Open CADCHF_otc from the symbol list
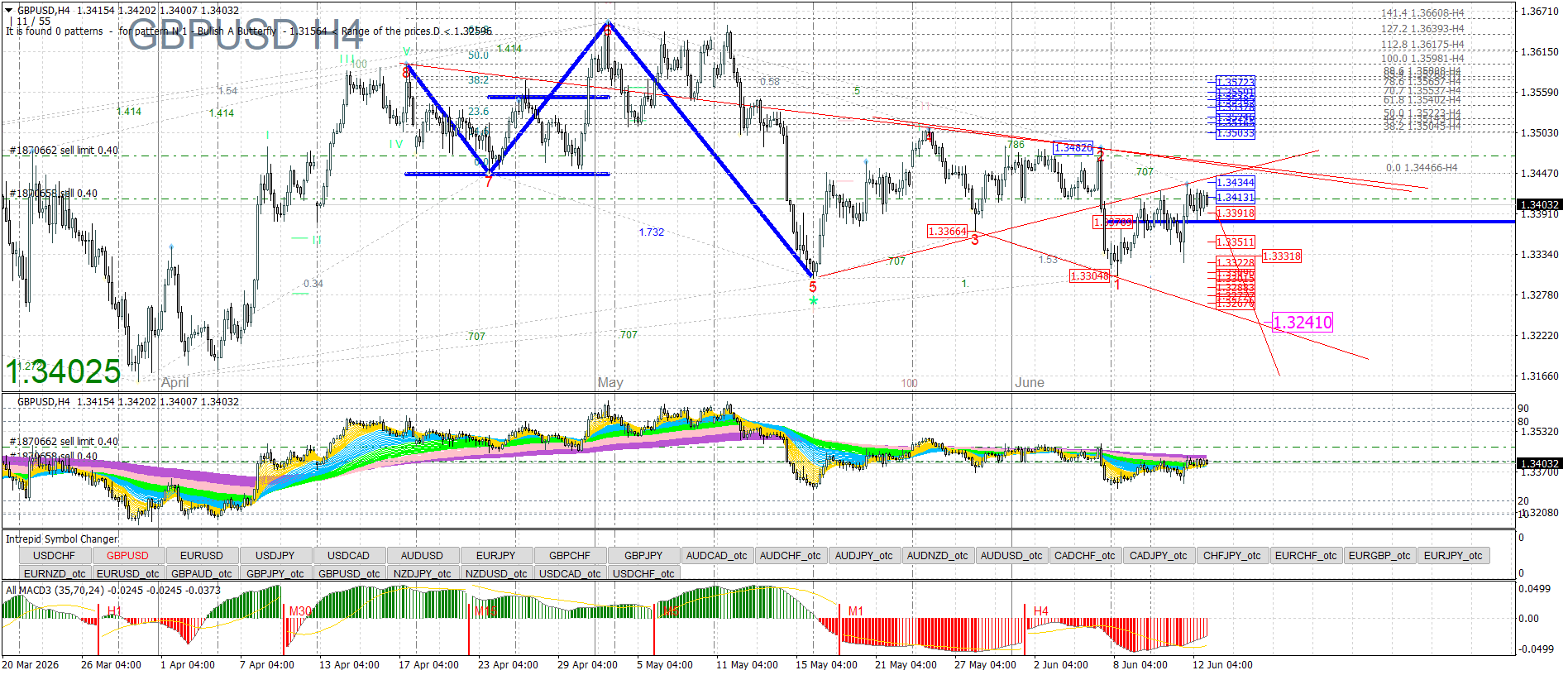This screenshot has width=1568, height=675. click(x=1085, y=556)
